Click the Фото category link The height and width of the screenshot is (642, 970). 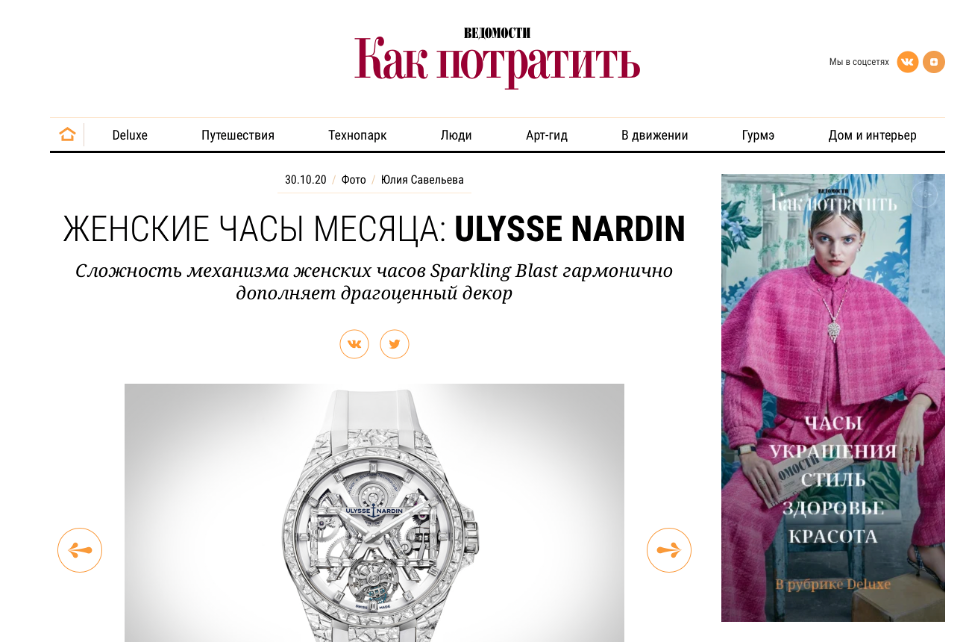tap(353, 180)
